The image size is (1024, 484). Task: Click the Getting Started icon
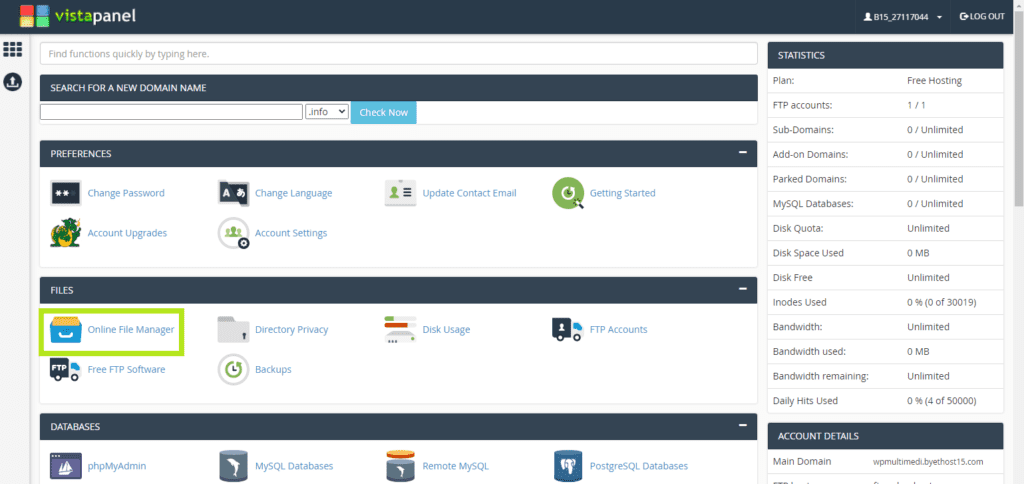pos(568,193)
